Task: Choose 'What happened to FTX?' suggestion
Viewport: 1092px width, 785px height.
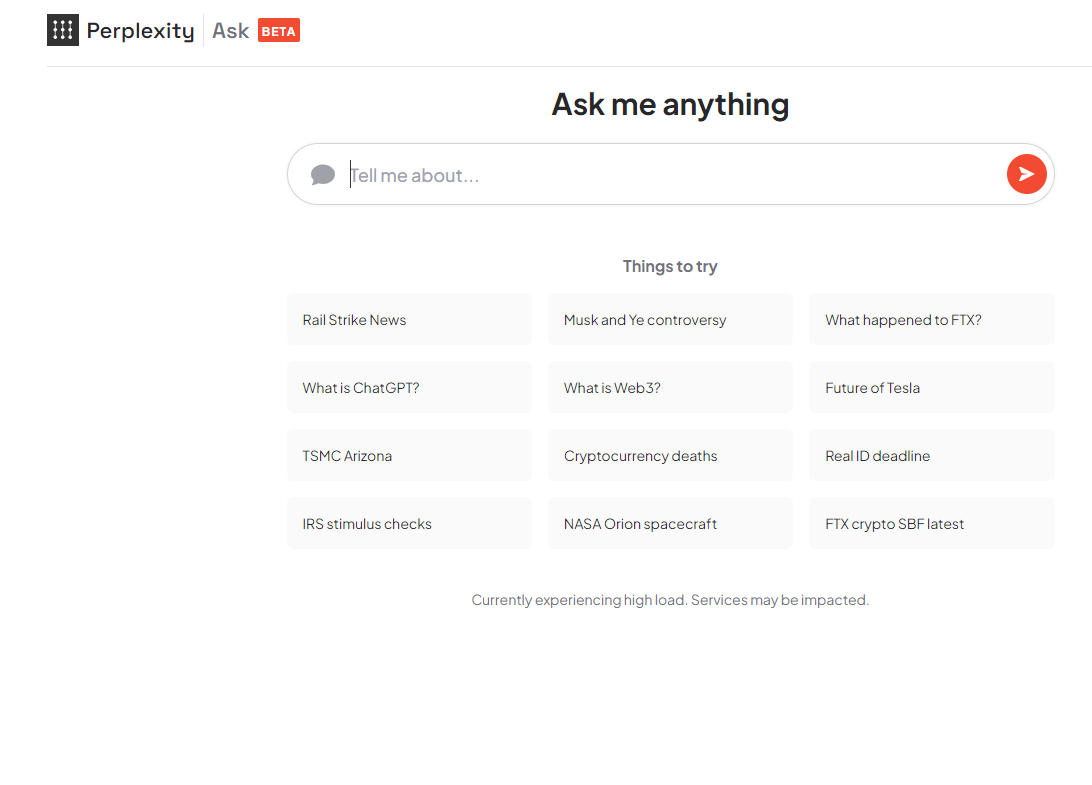Action: point(931,319)
